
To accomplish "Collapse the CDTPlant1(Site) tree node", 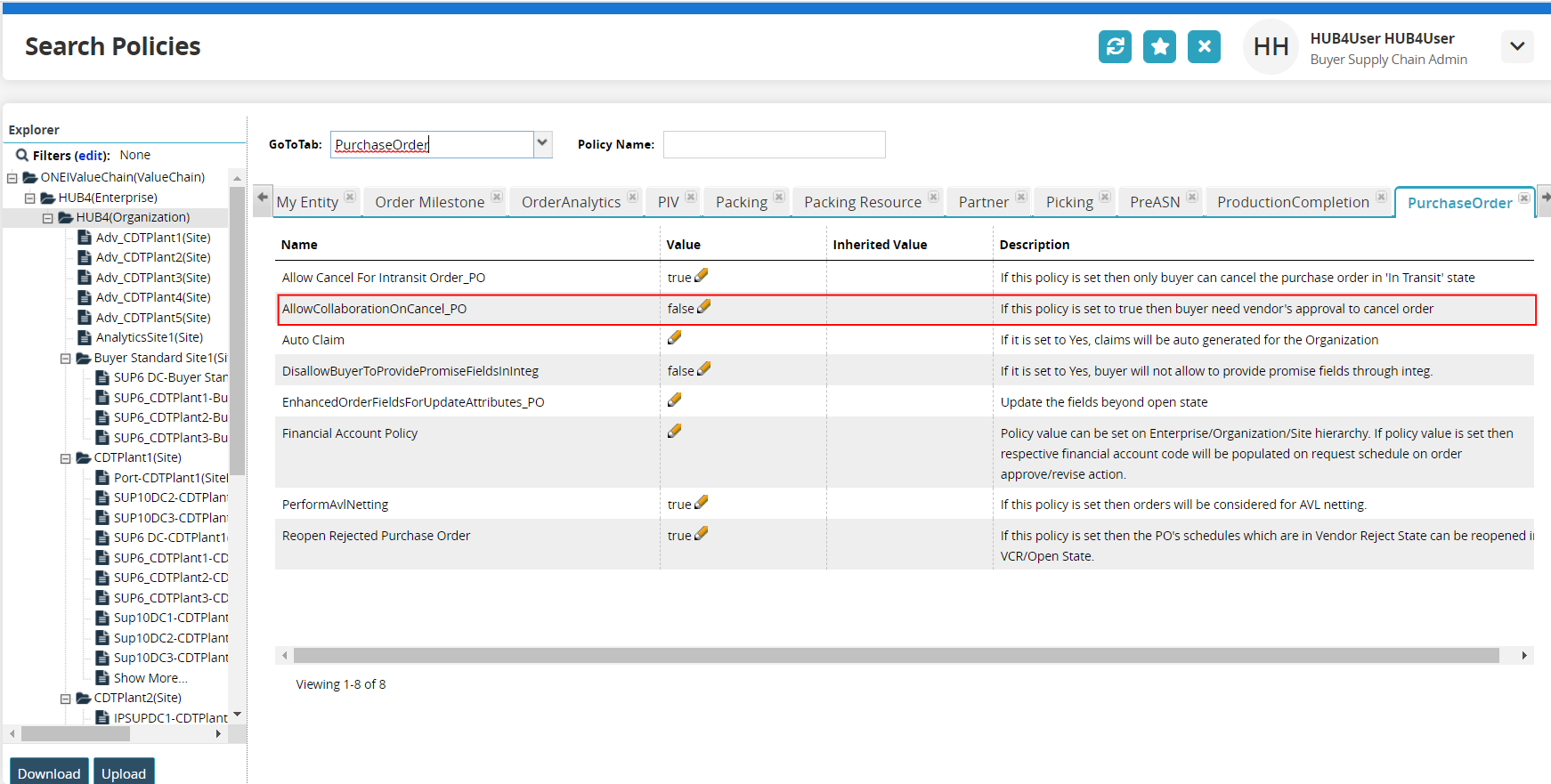I will tap(66, 458).
